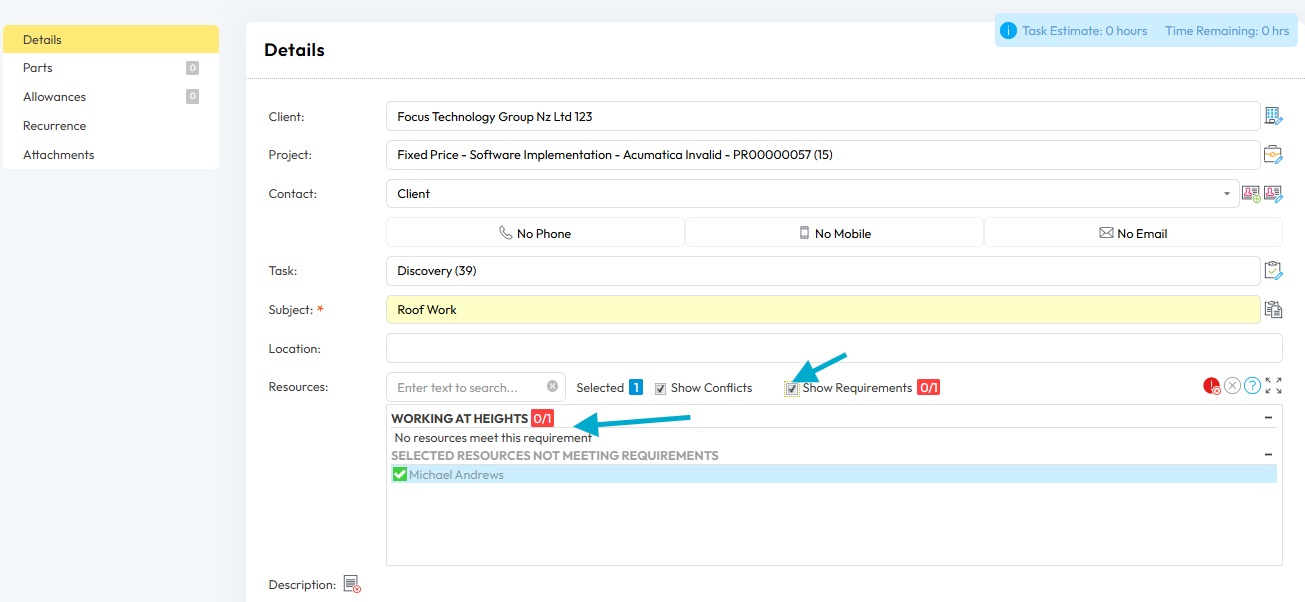Click the Time Remaining: 0 hrs text

tap(1227, 31)
